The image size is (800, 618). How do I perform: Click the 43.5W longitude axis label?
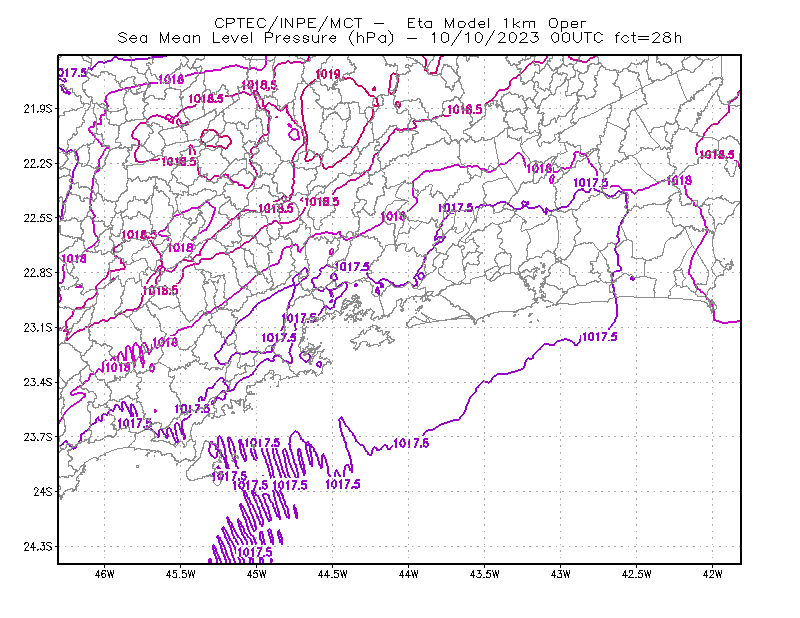click(484, 574)
